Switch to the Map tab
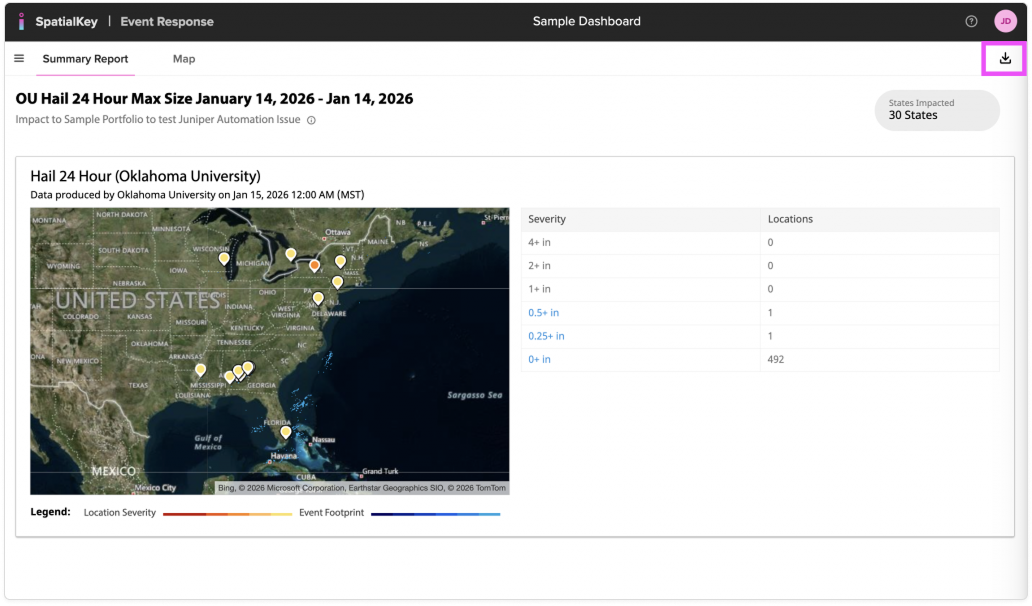 click(184, 59)
